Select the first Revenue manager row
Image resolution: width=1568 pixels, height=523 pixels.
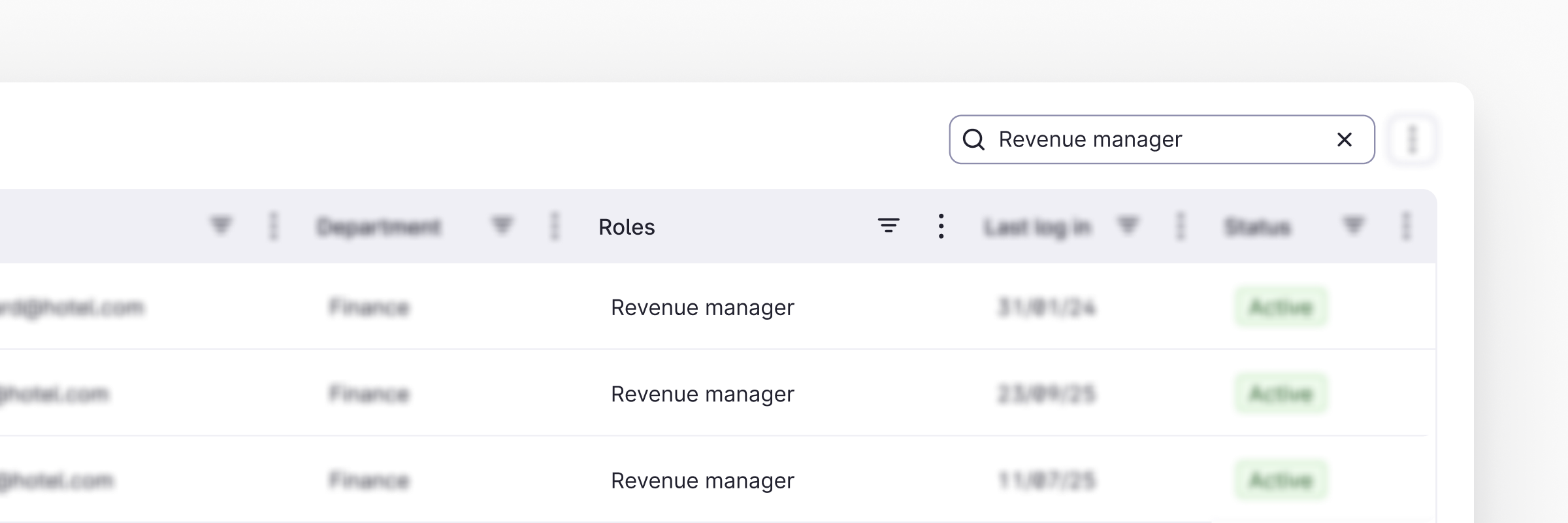(702, 307)
